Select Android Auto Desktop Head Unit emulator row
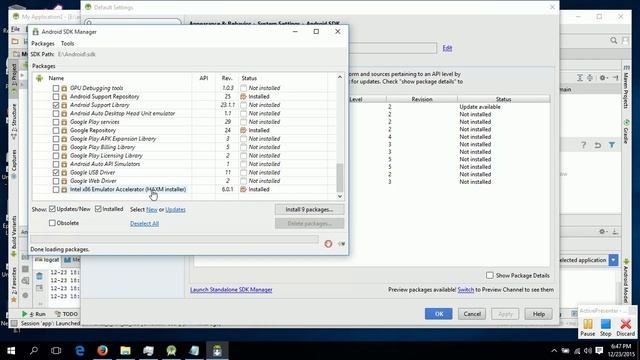This screenshot has width=640, height=360. (184, 113)
